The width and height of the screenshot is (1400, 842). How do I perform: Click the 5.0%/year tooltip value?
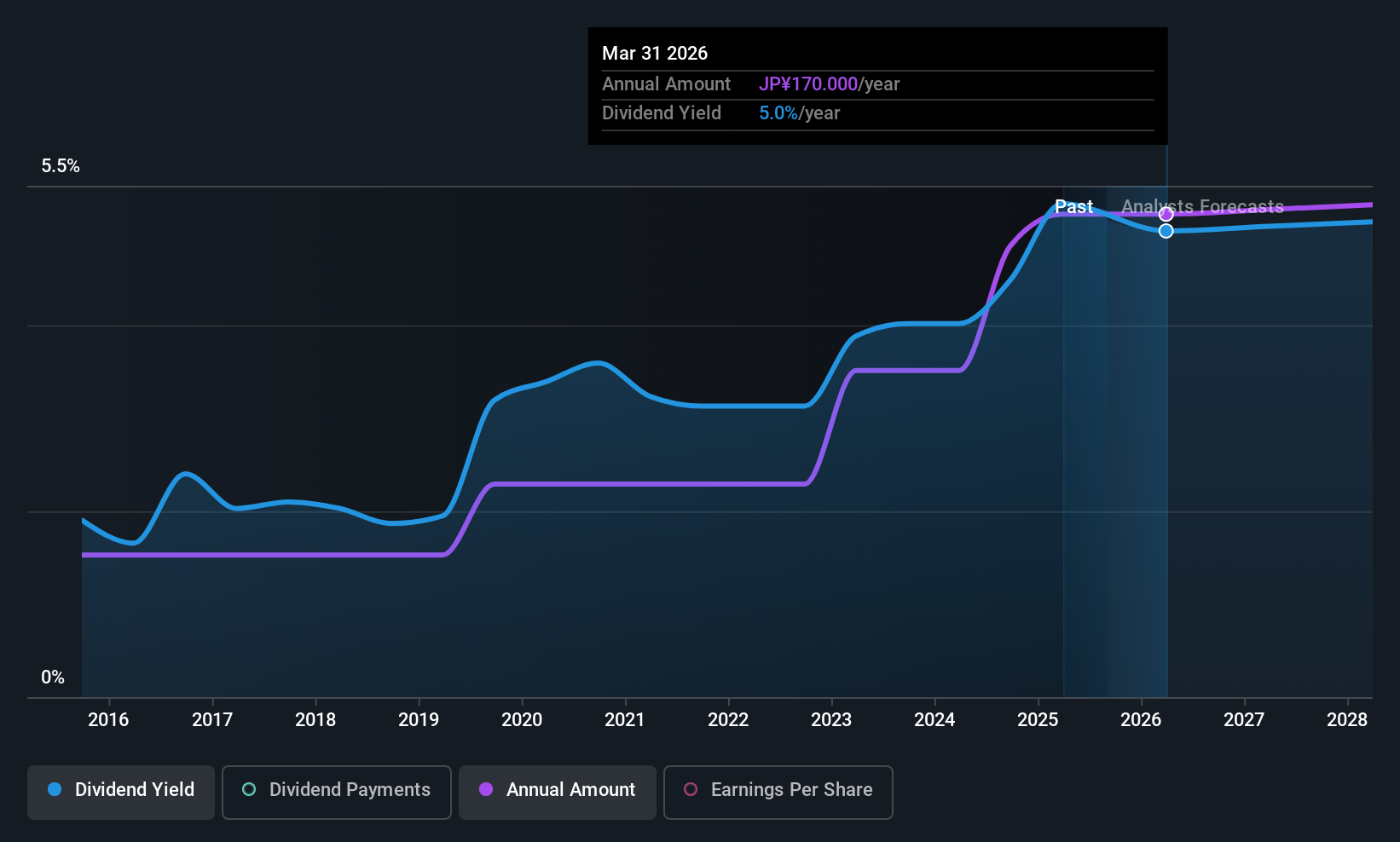(800, 113)
